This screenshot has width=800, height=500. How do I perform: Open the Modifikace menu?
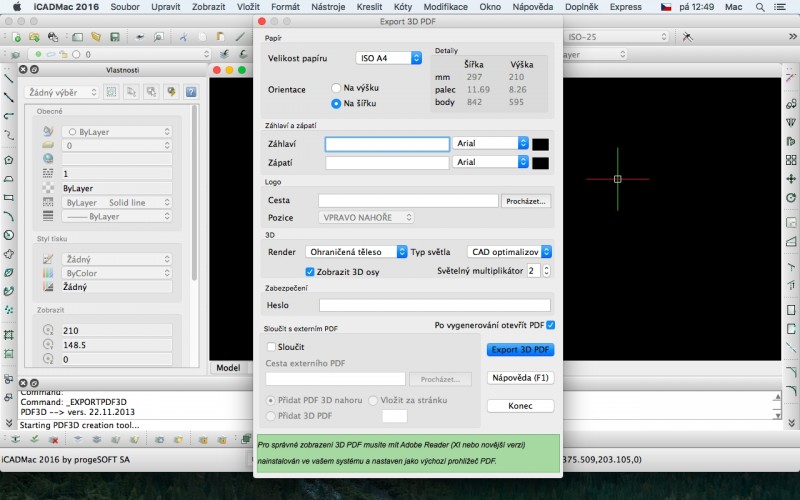[445, 7]
